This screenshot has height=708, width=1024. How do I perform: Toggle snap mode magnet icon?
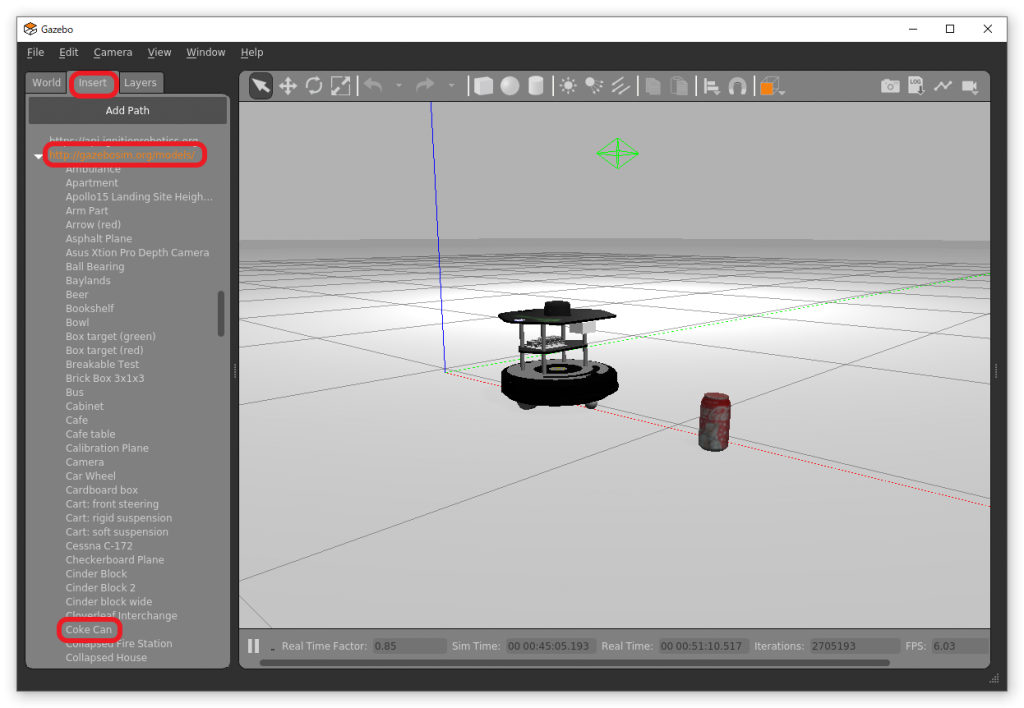point(738,86)
